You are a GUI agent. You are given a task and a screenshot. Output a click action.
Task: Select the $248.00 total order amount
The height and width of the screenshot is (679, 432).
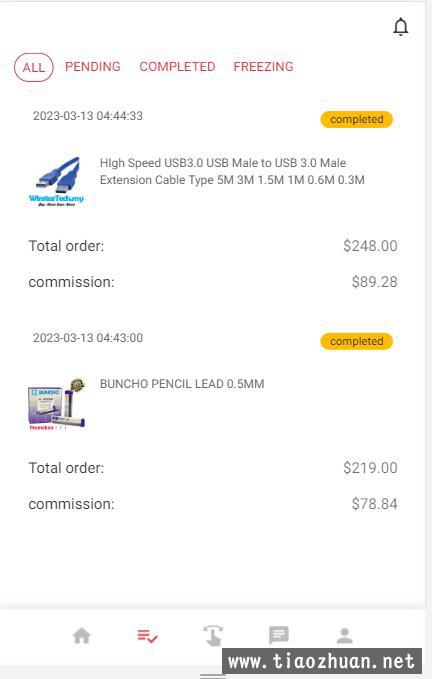(370, 246)
